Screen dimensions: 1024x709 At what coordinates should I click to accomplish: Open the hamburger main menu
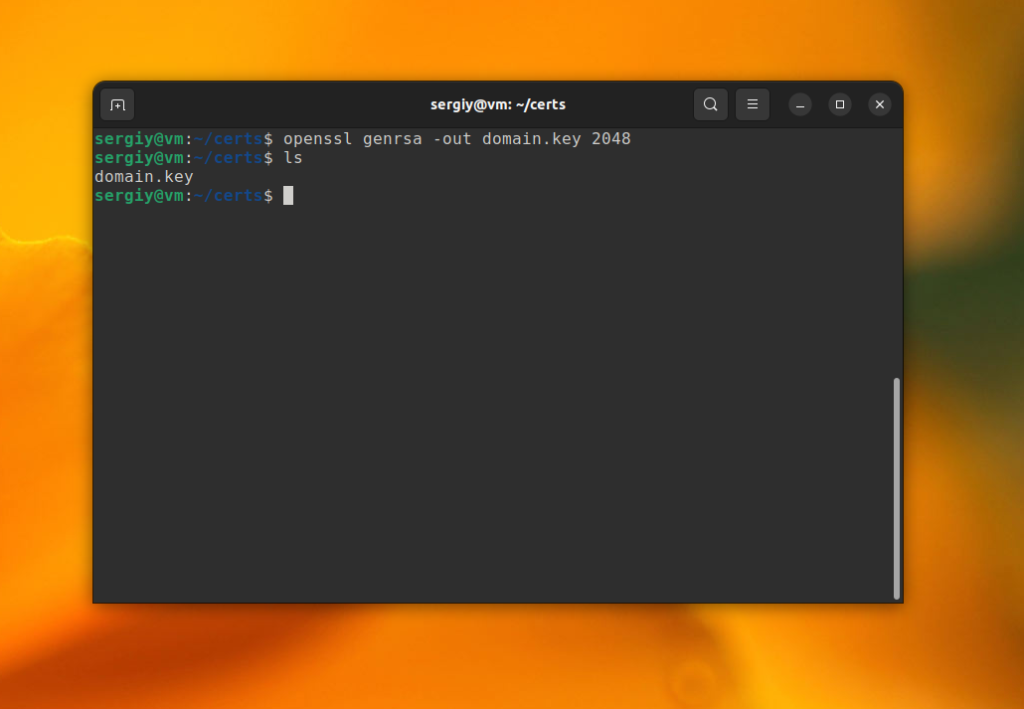coord(752,104)
